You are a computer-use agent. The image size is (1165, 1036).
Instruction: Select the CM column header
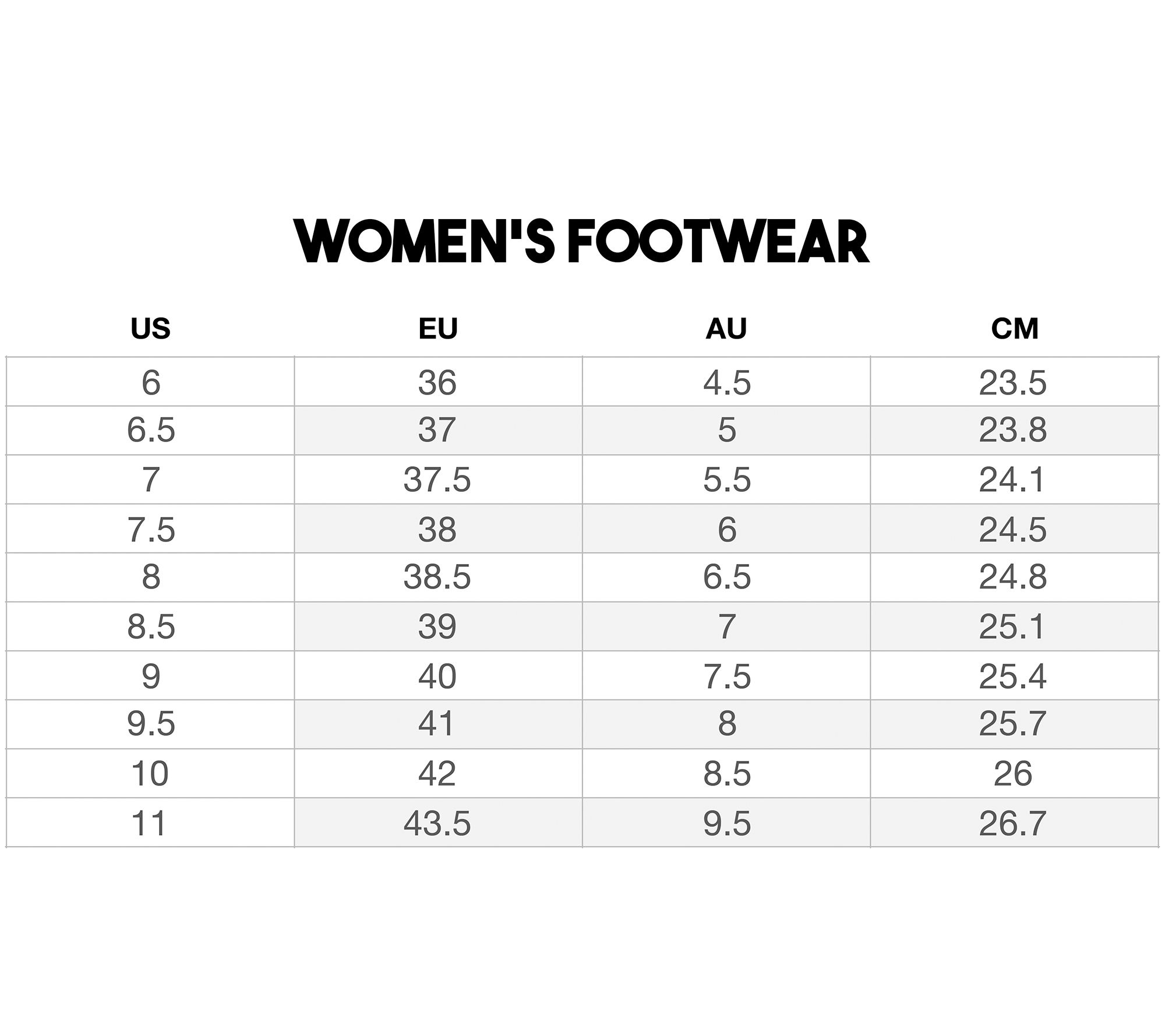pos(1015,329)
